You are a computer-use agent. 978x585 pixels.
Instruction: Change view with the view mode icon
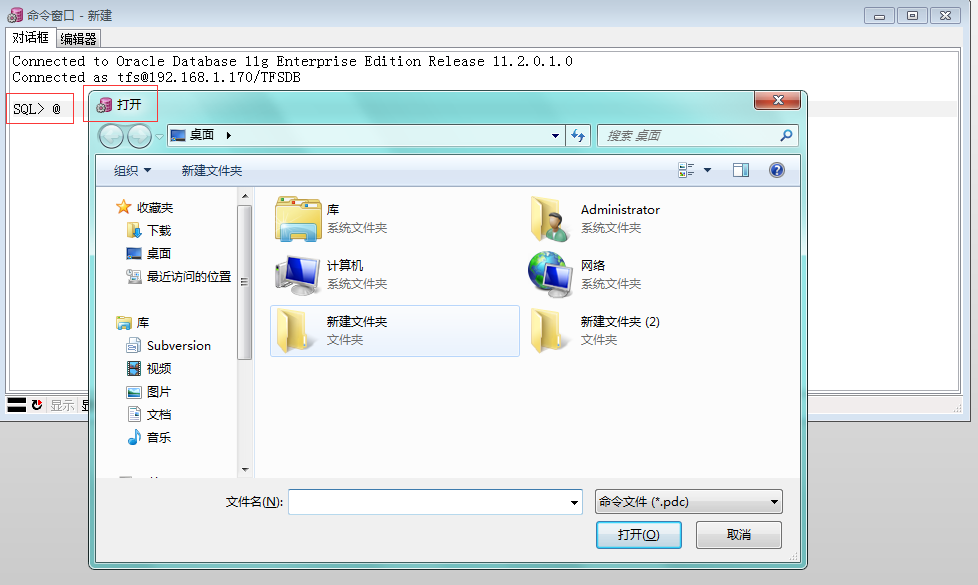686,170
